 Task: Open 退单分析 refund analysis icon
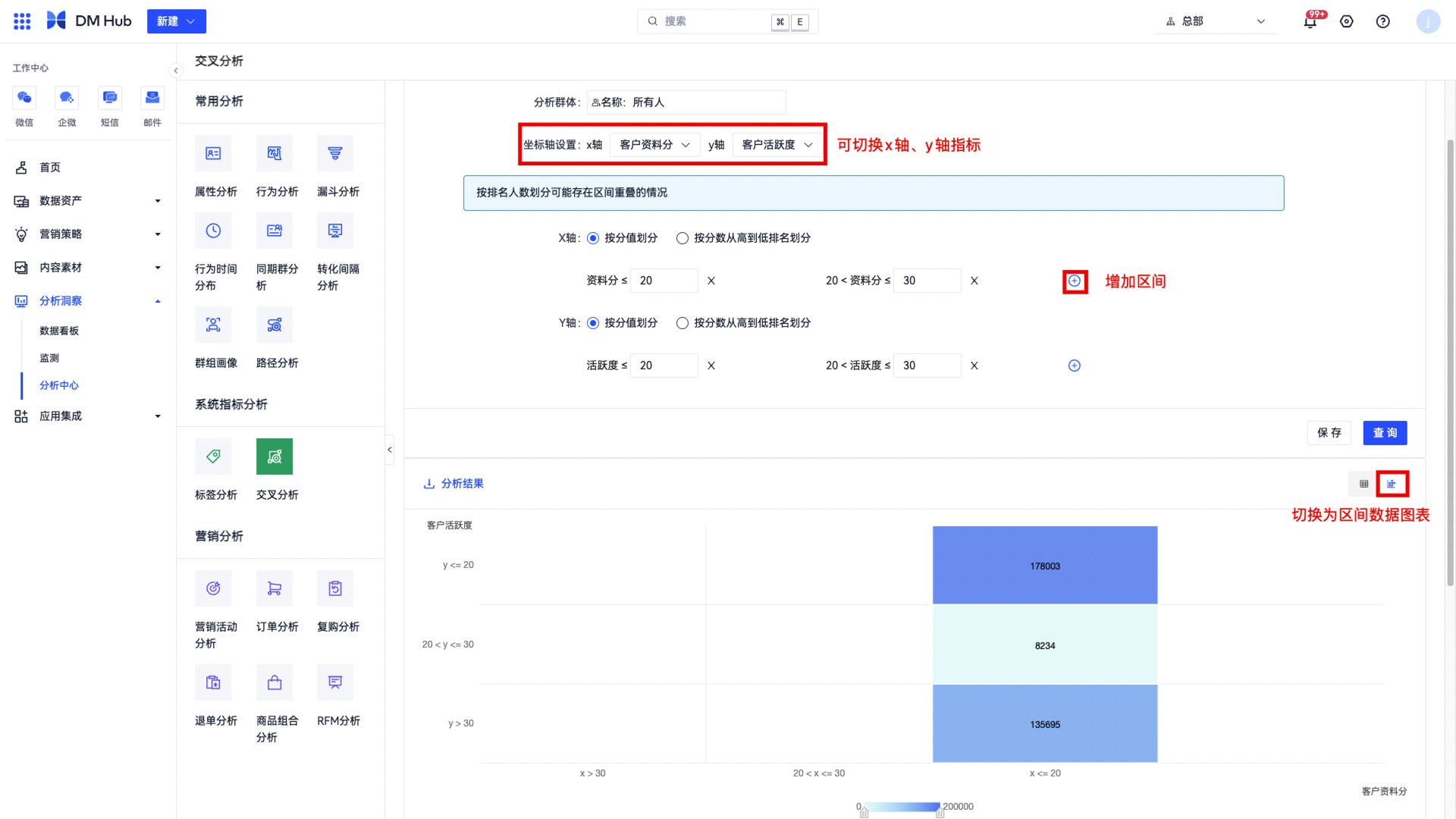click(x=213, y=682)
